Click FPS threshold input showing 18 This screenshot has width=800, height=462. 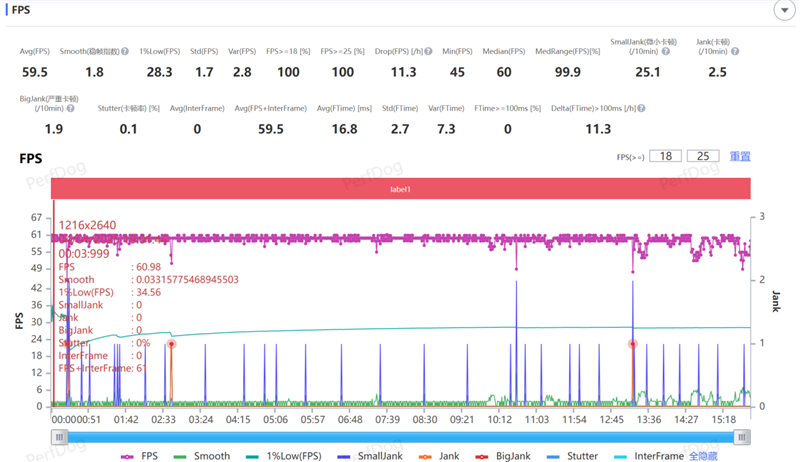pyautogui.click(x=665, y=157)
